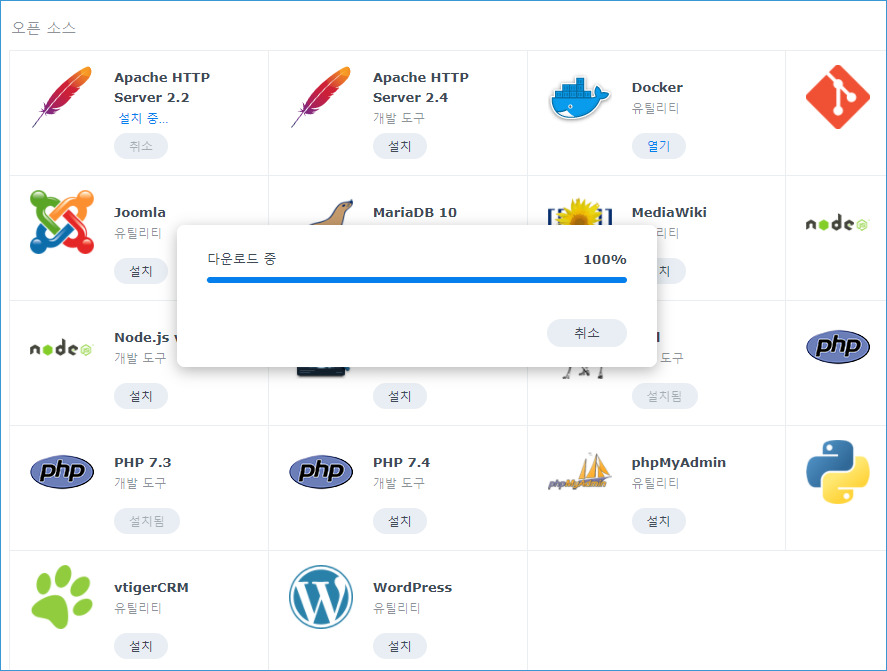Click the PHP 7.3 logo icon
The image size is (887, 671).
[62, 472]
